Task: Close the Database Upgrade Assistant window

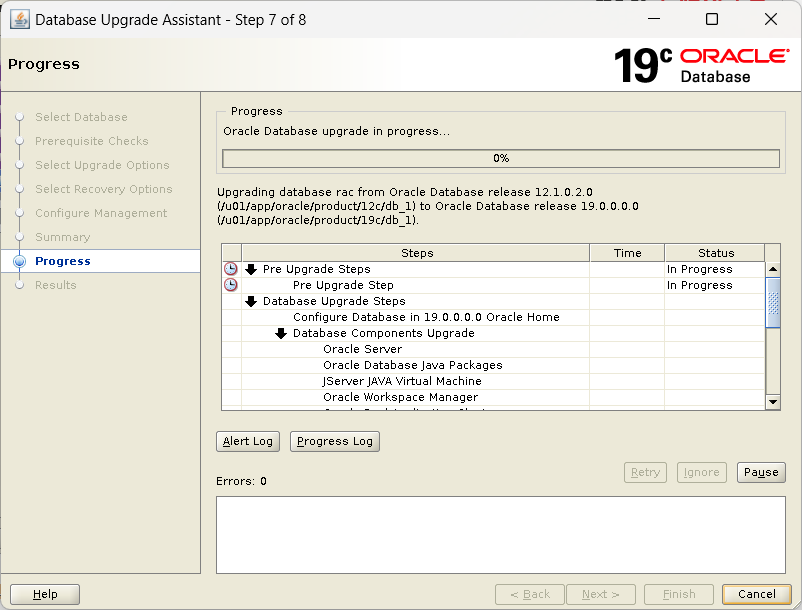Action: 771,19
